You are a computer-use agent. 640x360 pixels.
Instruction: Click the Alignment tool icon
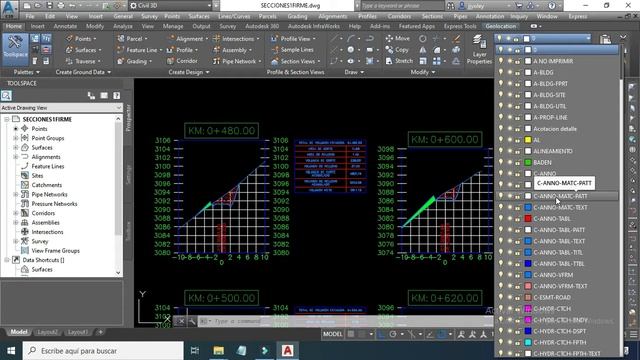coord(171,38)
